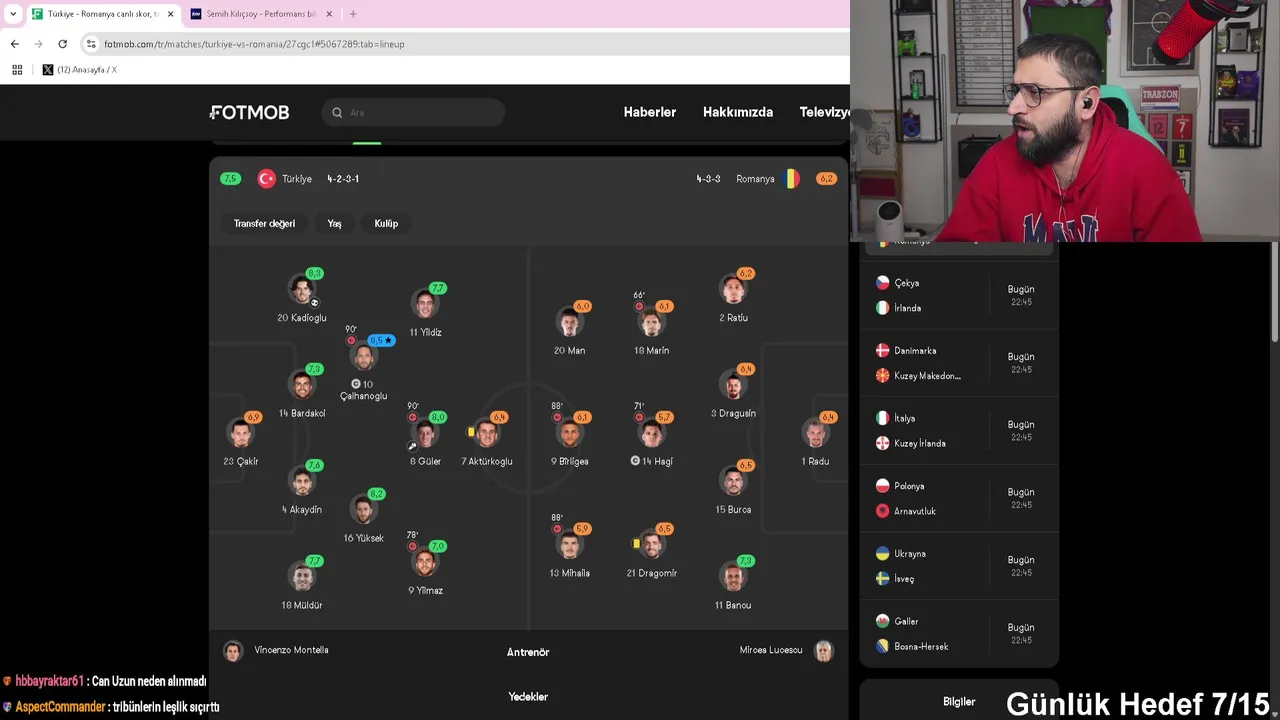Open Marin player avatar
The height and width of the screenshot is (720, 1280).
click(x=652, y=323)
